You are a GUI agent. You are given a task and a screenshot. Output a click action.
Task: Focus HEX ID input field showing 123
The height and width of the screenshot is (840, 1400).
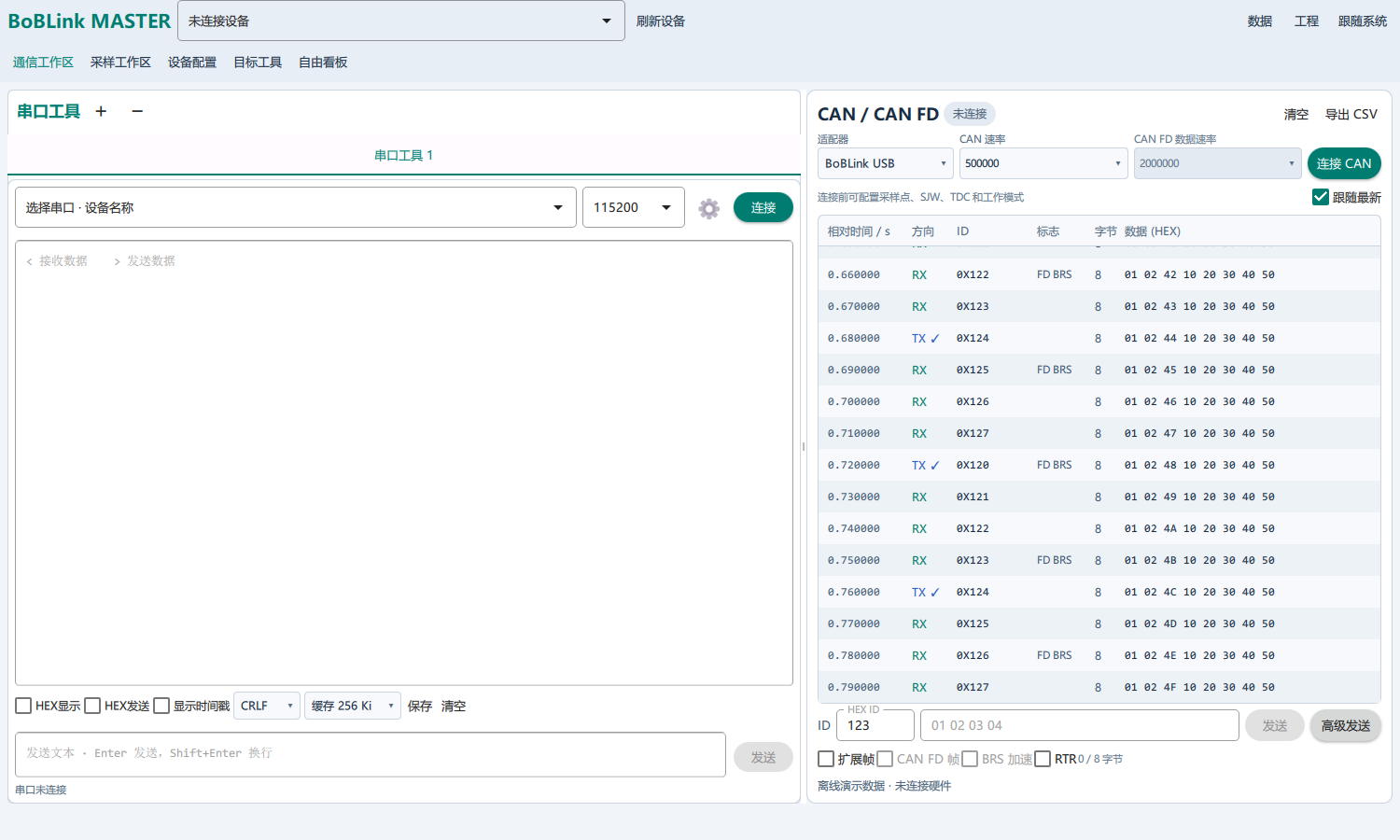875,725
